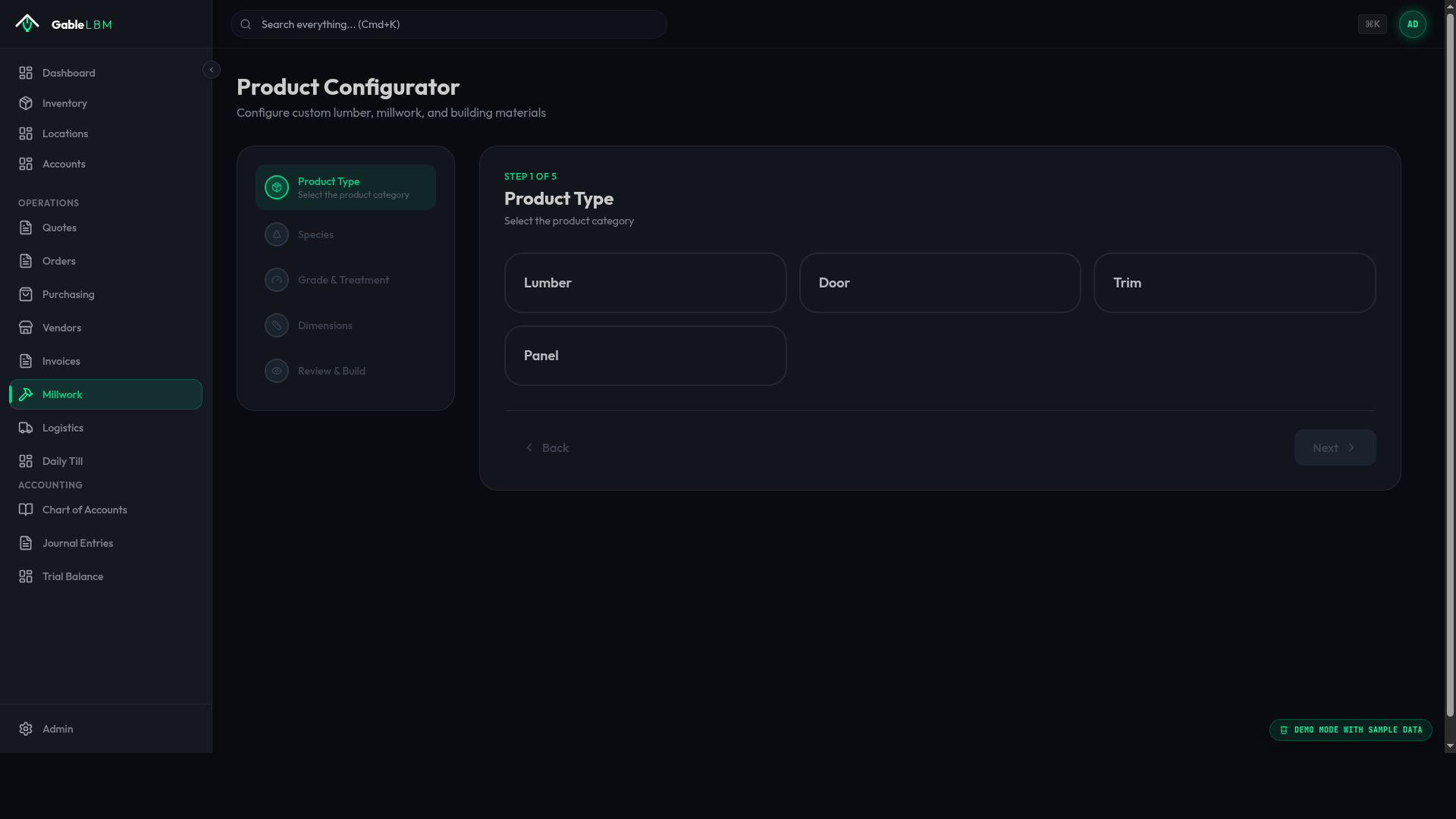The height and width of the screenshot is (819, 1456).
Task: Select the Logistics shipping icon
Action: click(26, 428)
